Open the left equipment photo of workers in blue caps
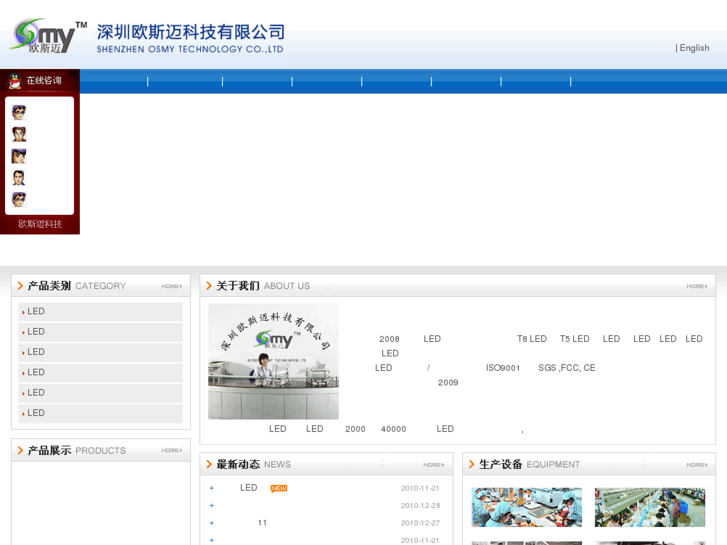Image resolution: width=727 pixels, height=545 pixels. tap(527, 507)
